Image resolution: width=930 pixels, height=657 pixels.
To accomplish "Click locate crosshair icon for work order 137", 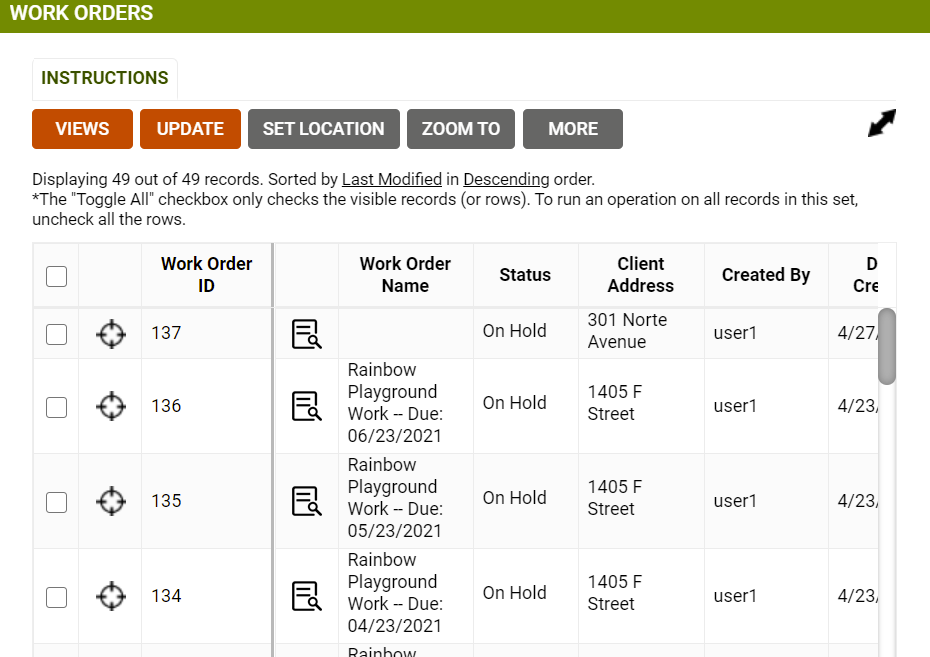I will pos(111,334).
